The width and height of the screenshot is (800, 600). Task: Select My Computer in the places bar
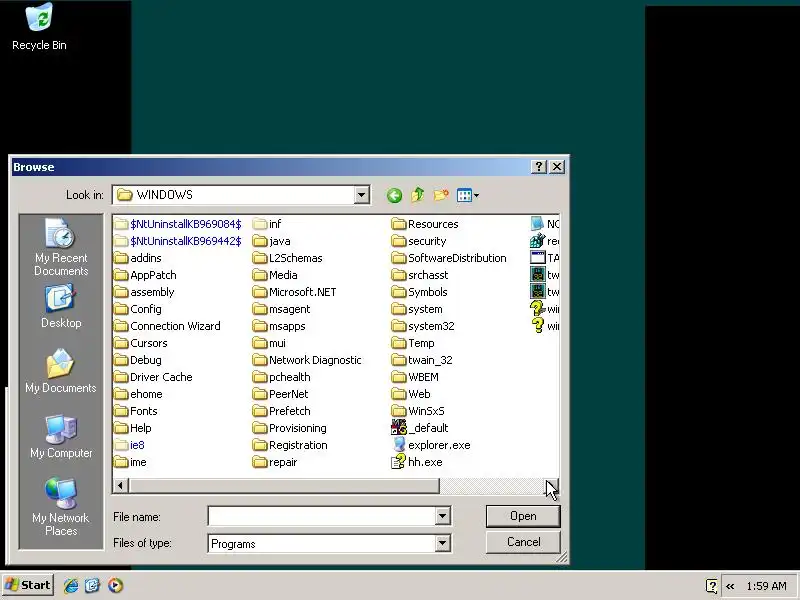(61, 437)
